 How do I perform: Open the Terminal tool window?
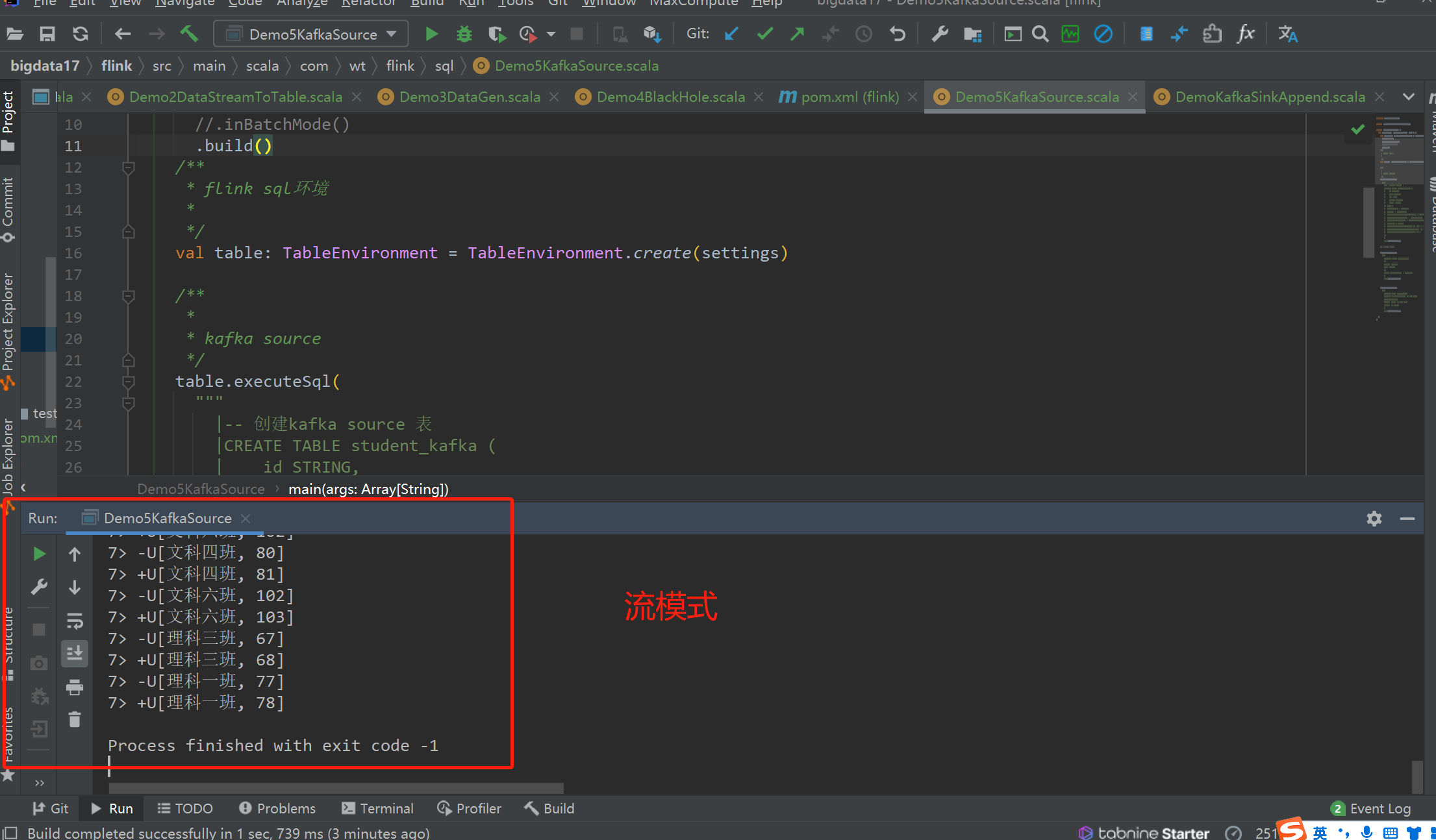click(377, 808)
